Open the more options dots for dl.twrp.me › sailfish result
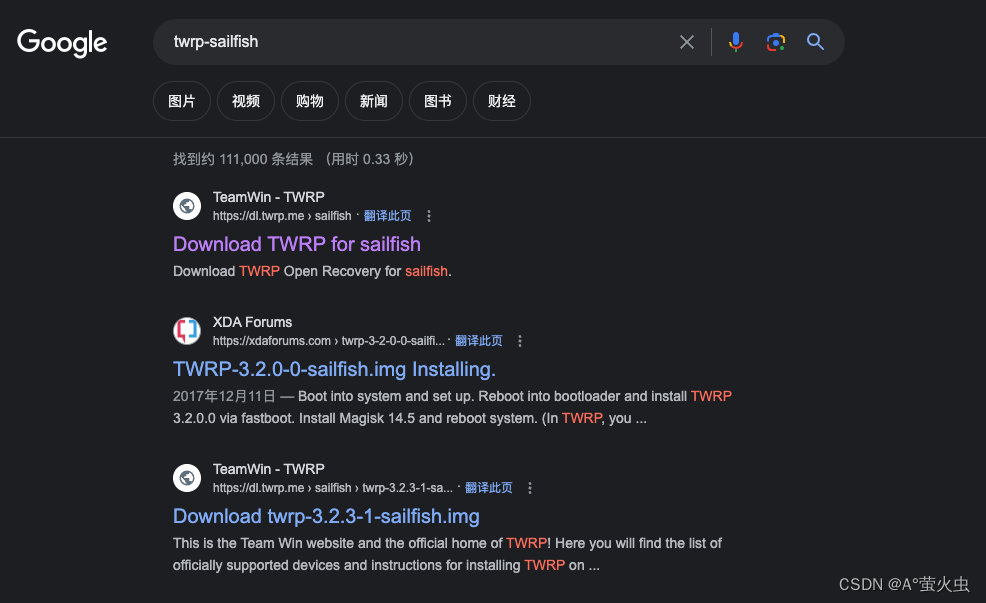Screen dimensions: 986x603 click(x=429, y=216)
